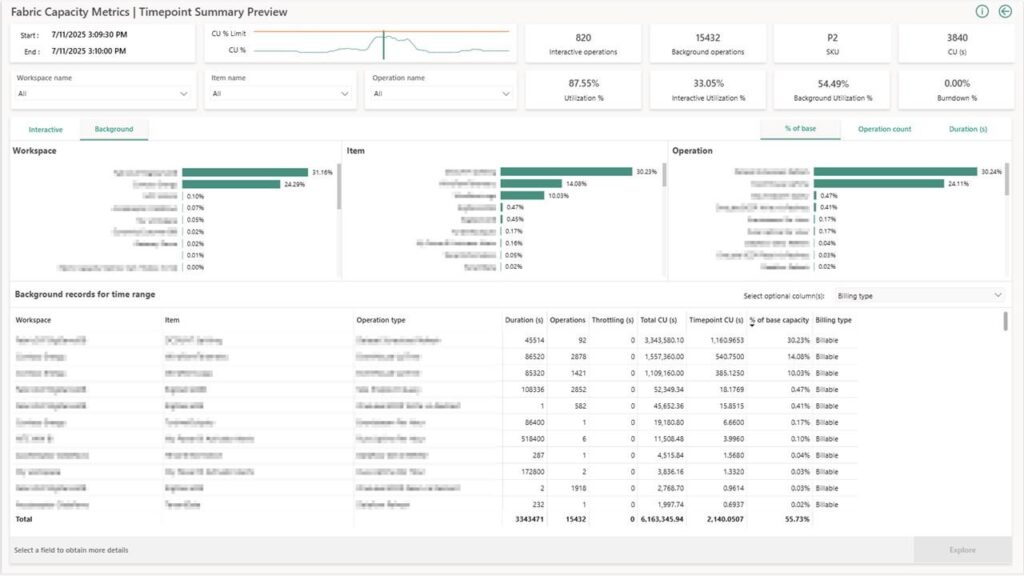Select the 1,557,360.00 Total CU cell
The image size is (1024, 576).
click(664, 357)
